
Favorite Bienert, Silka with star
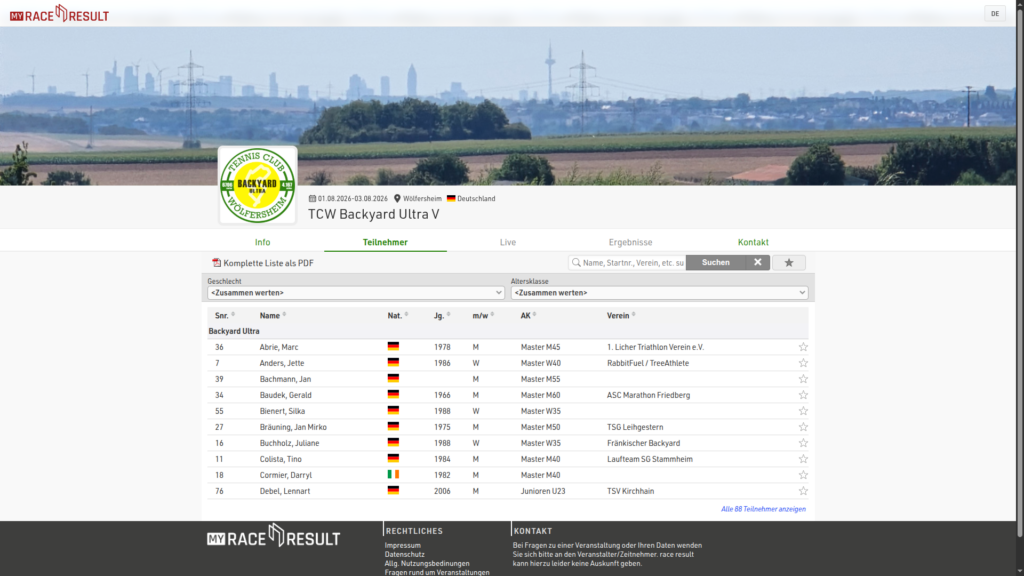pos(803,411)
